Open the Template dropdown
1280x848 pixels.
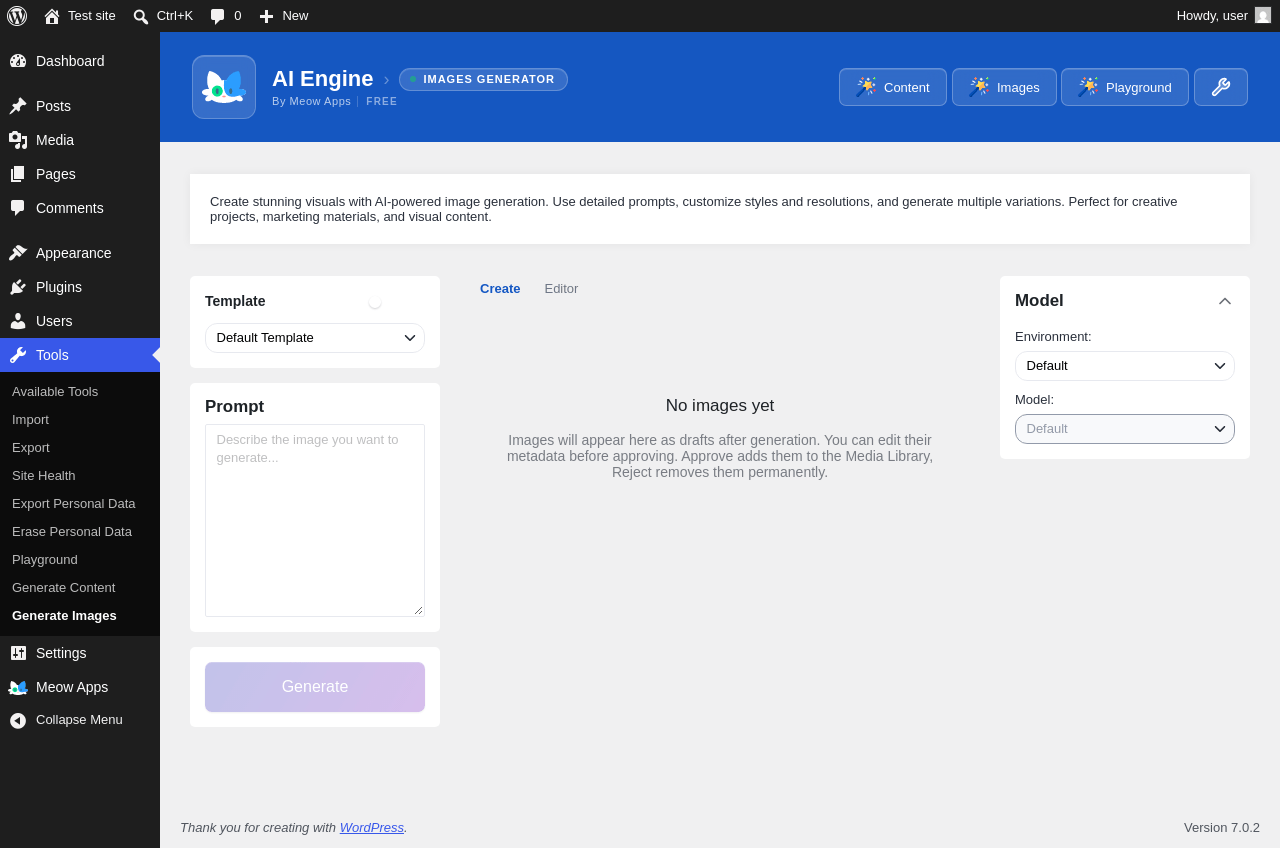click(315, 338)
